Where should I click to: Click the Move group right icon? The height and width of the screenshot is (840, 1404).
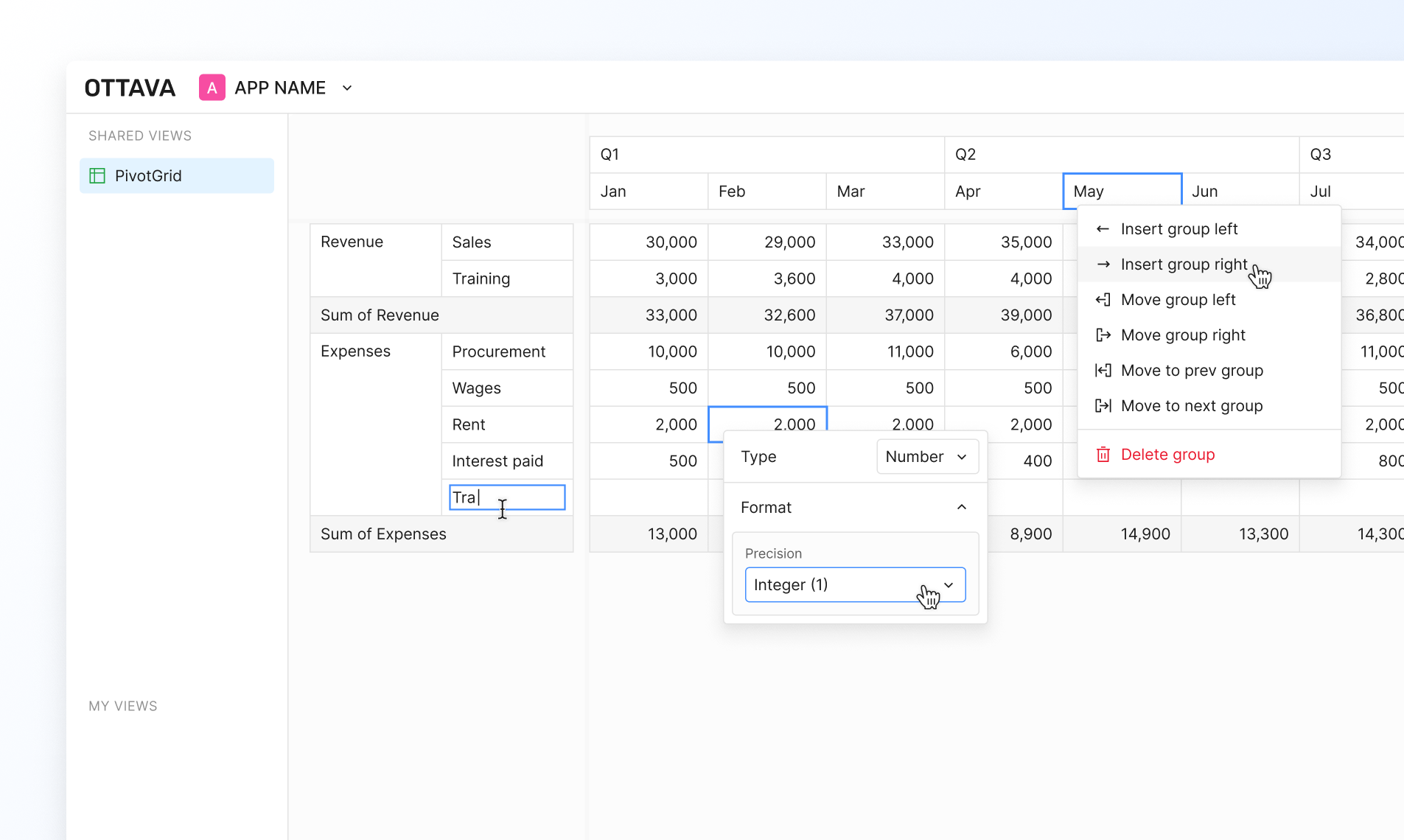1103,335
